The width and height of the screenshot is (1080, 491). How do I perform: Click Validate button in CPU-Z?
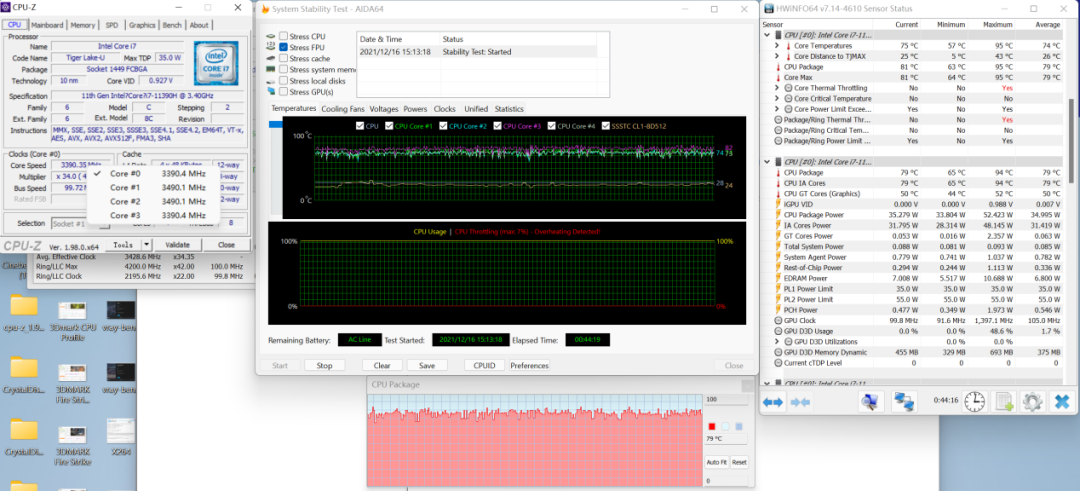pyautogui.click(x=177, y=244)
